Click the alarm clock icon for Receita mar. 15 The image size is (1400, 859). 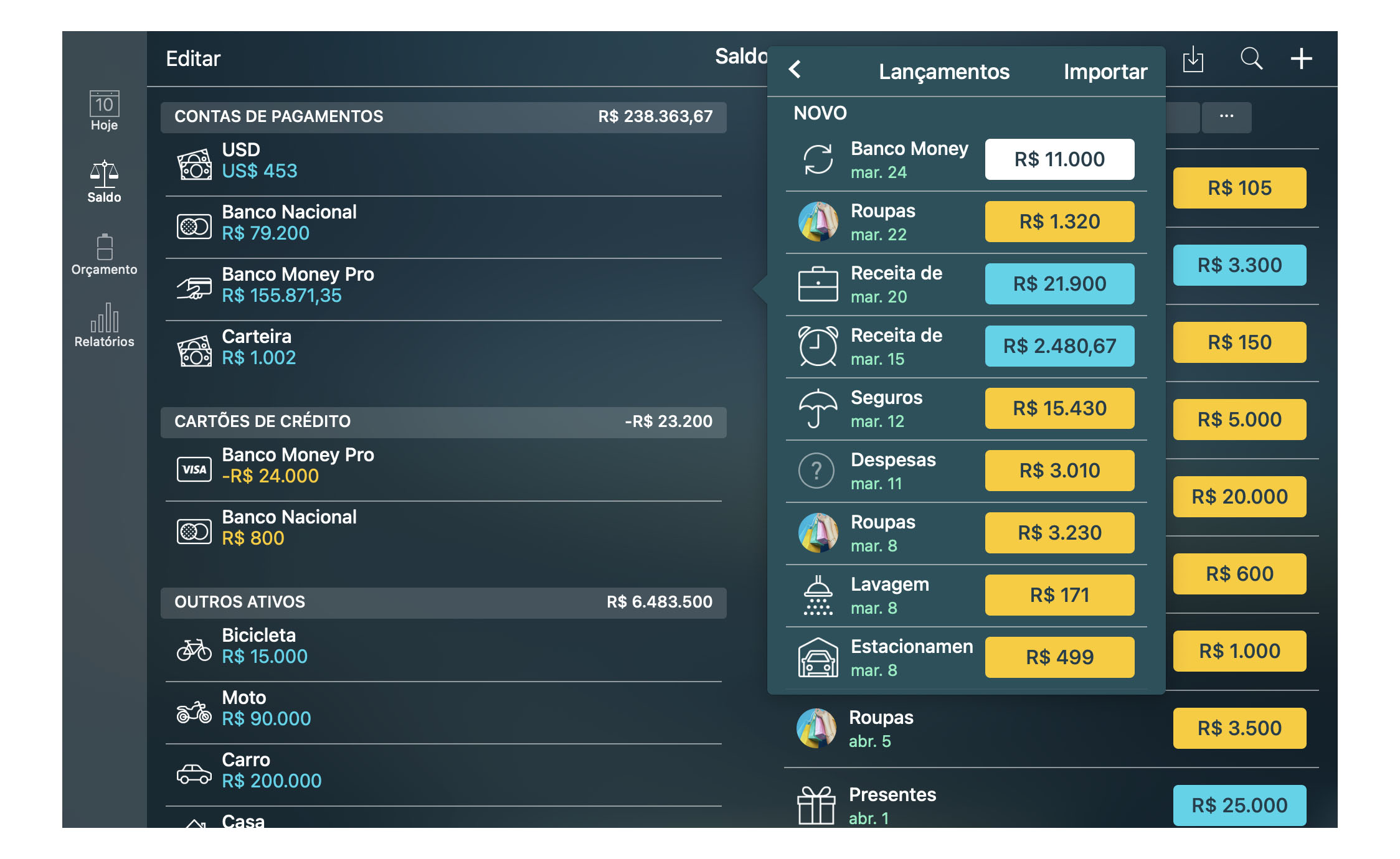(818, 346)
